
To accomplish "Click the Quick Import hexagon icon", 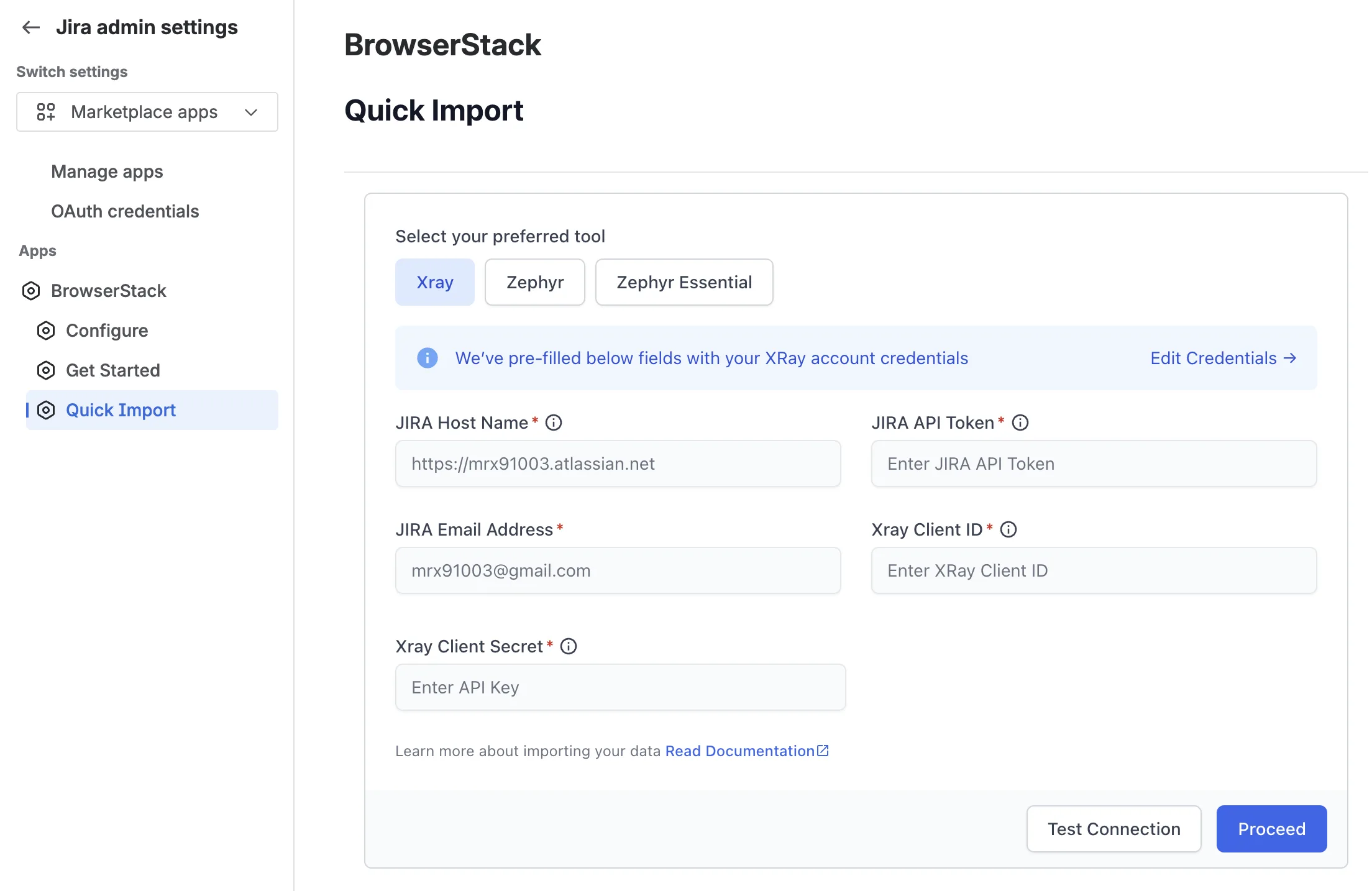I will 46,410.
